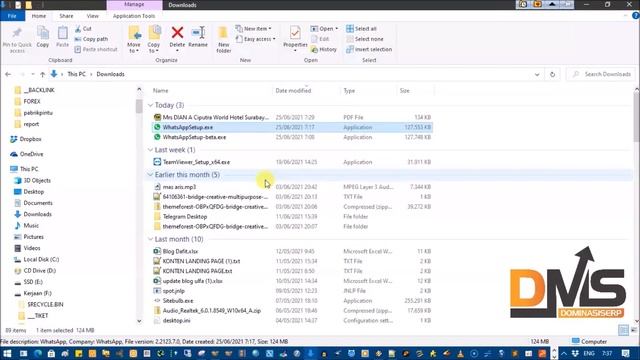Go up one folder level arrow
The width and height of the screenshot is (640, 360).
click(42, 74)
